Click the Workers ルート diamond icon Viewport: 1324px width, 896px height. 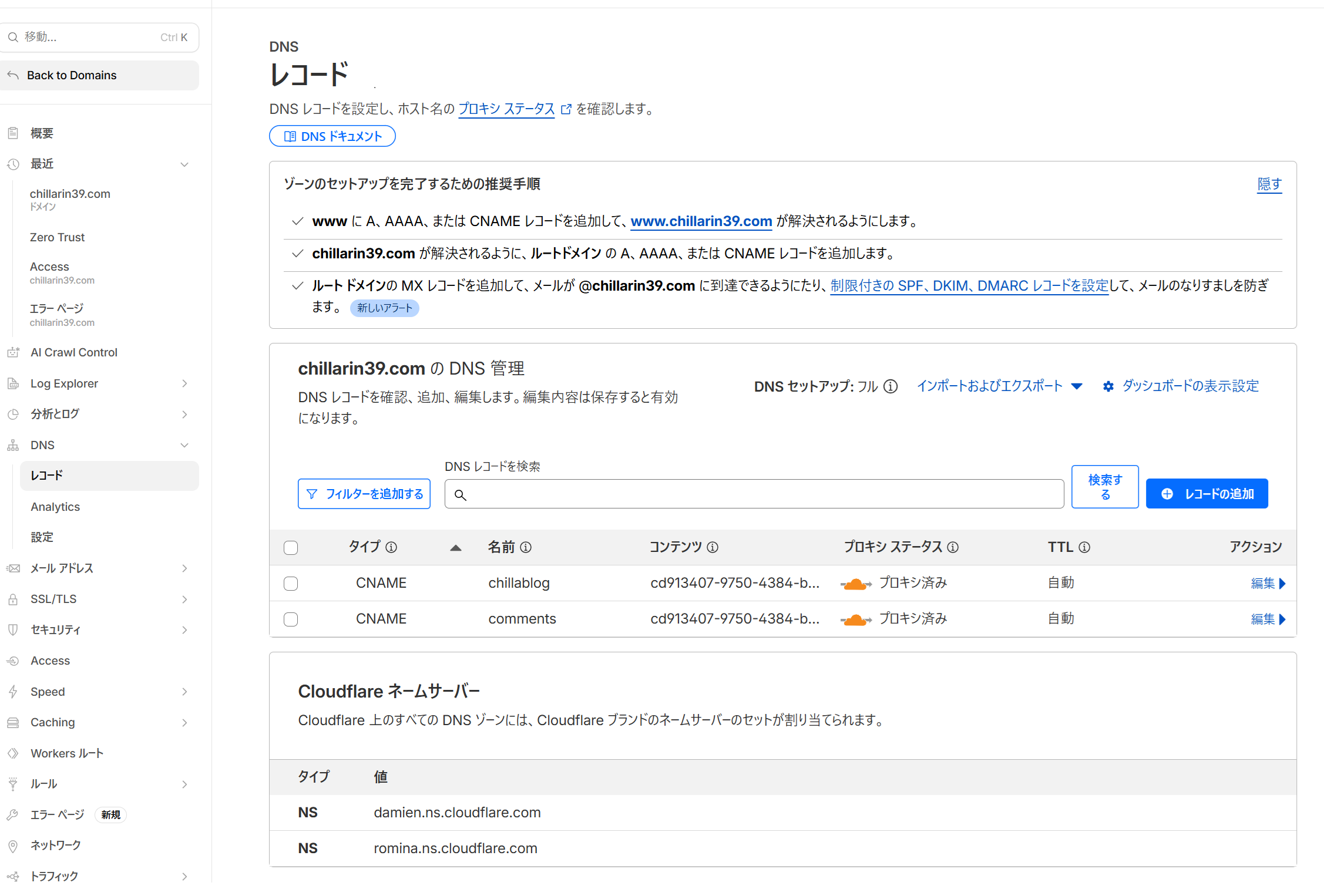tap(13, 753)
